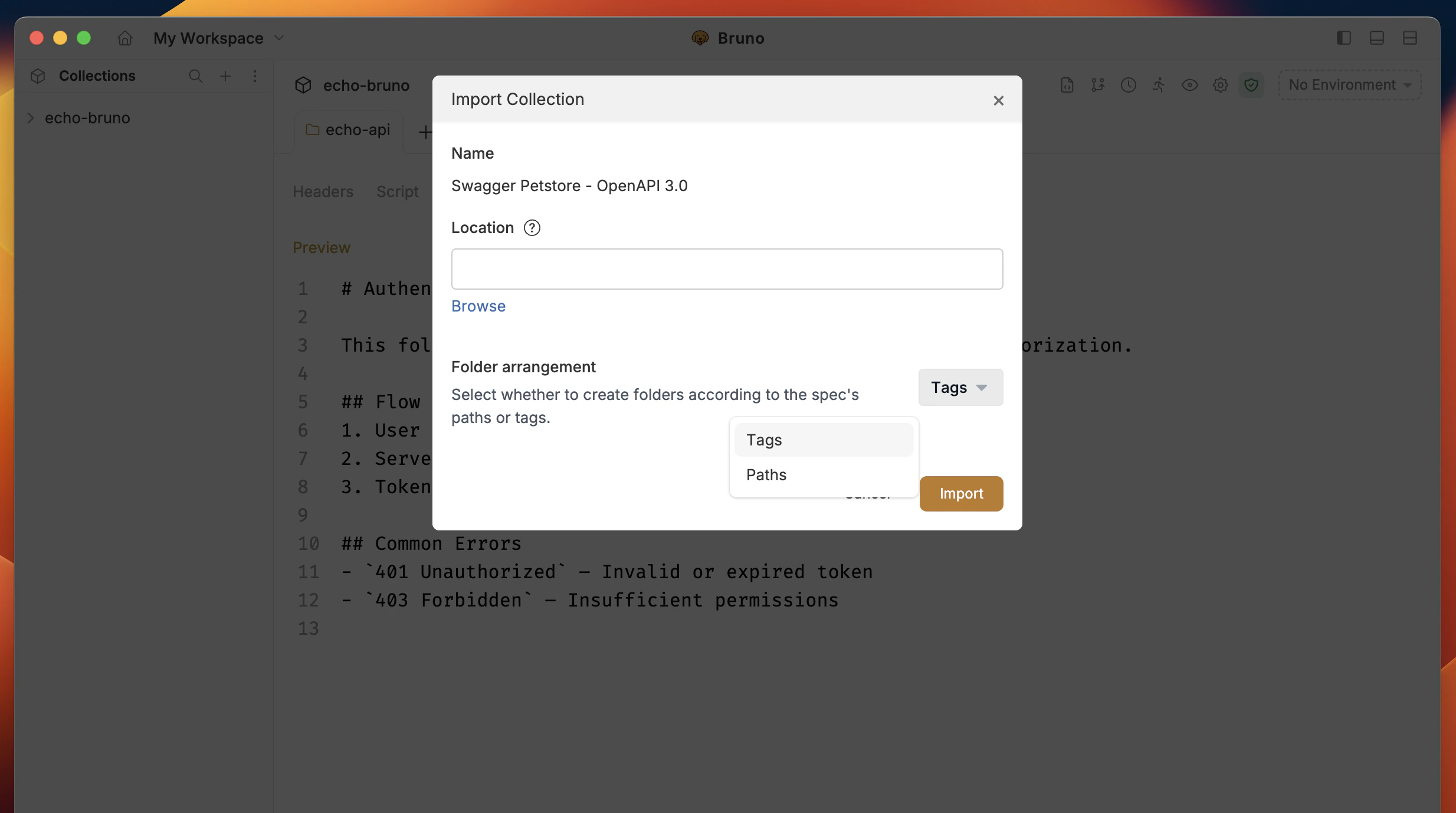This screenshot has height=813, width=1456.
Task: Open search in the Collections sidebar
Action: 195,76
